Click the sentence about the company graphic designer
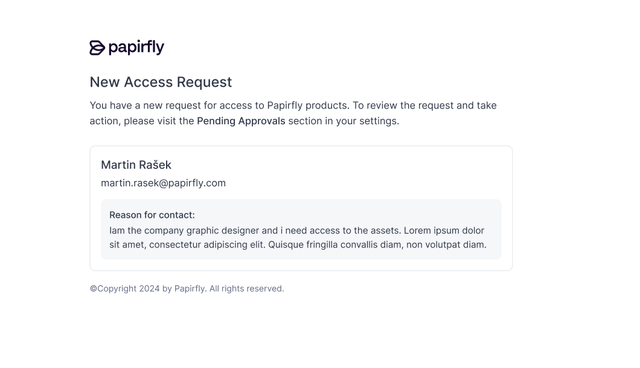The image size is (640, 368). point(255,231)
